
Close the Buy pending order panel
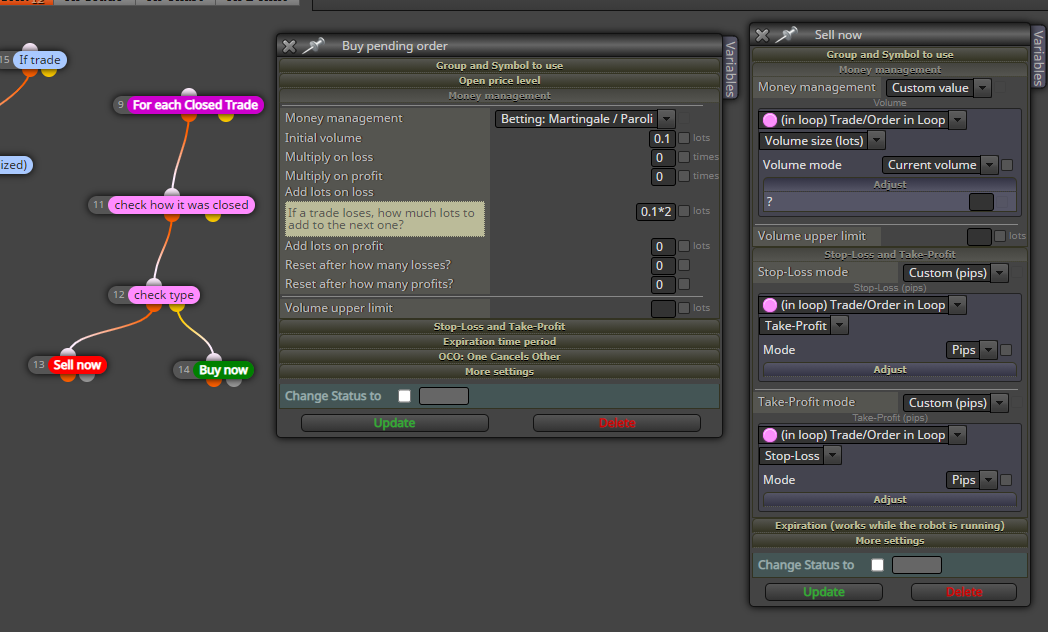pyautogui.click(x=289, y=46)
